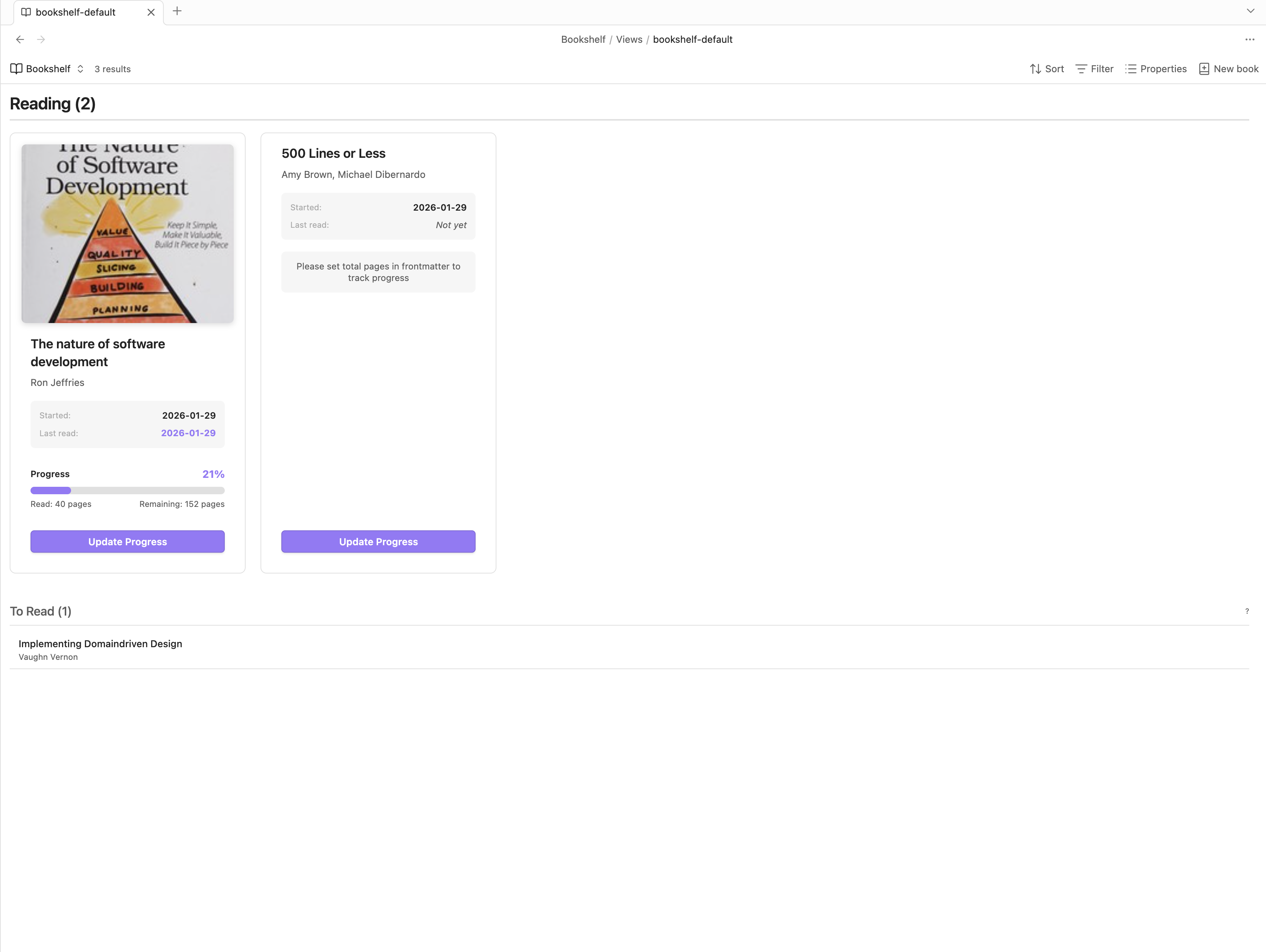Viewport: 1266px width, 952px height.
Task: Click the small question mark beside To Read
Action: pyautogui.click(x=1247, y=611)
